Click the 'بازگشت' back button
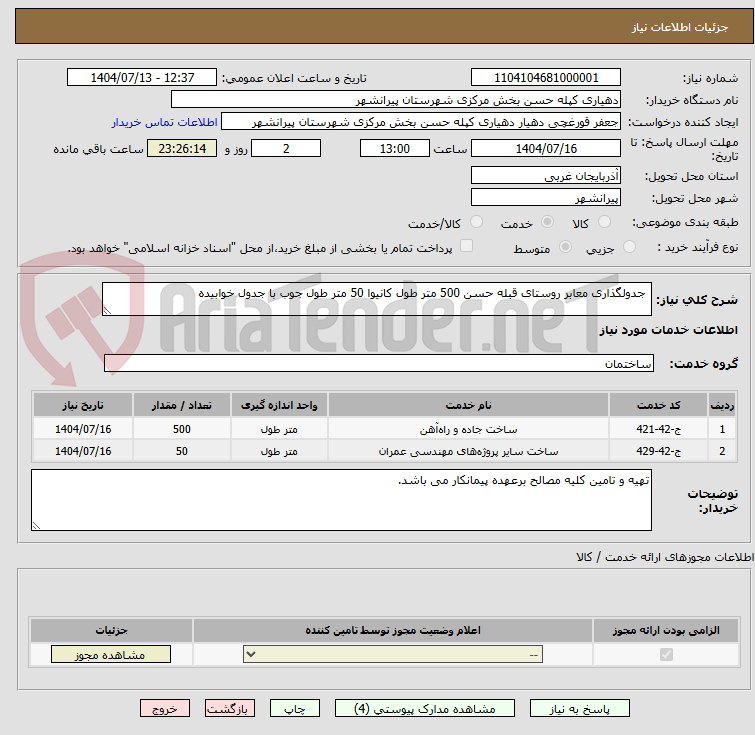Screen dimensions: 755x735 pyautogui.click(x=231, y=708)
